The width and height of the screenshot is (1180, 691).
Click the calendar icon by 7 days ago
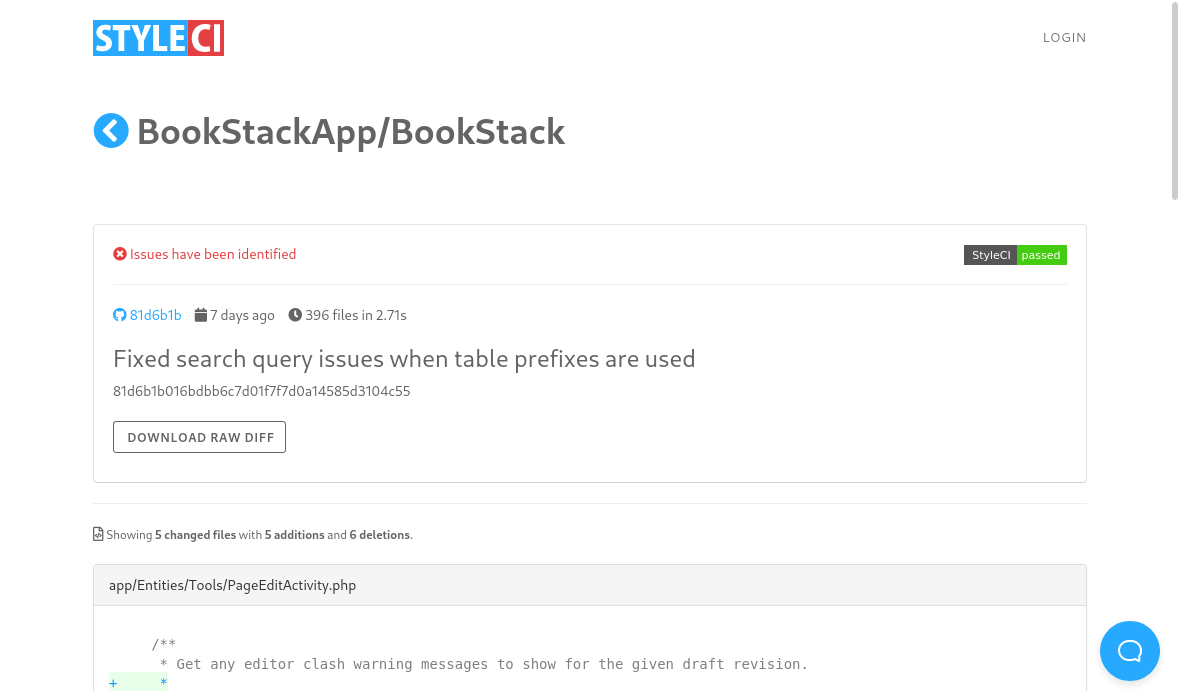[200, 315]
